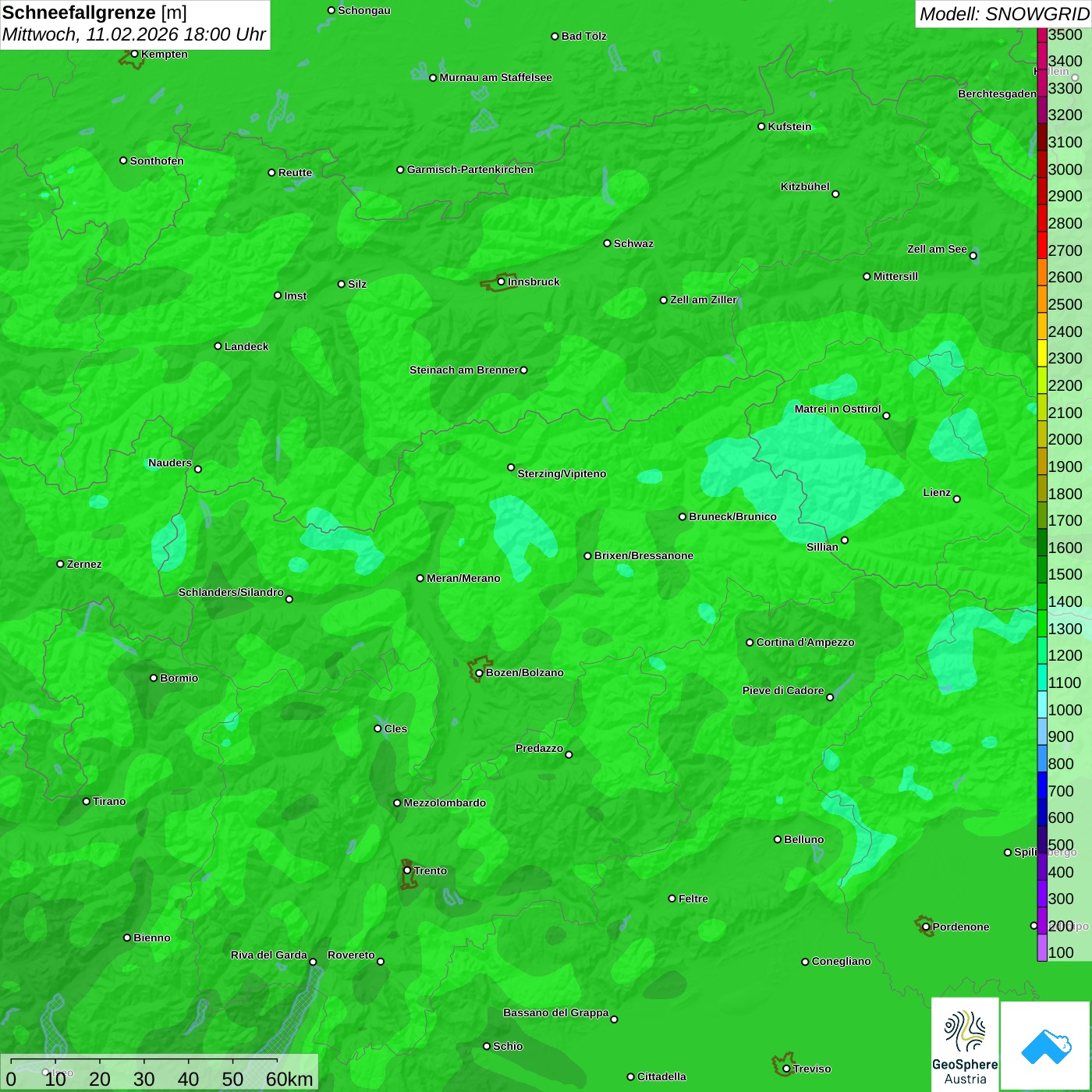1092x1092 pixels.
Task: Click the Lienz location dot
Action: click(957, 499)
